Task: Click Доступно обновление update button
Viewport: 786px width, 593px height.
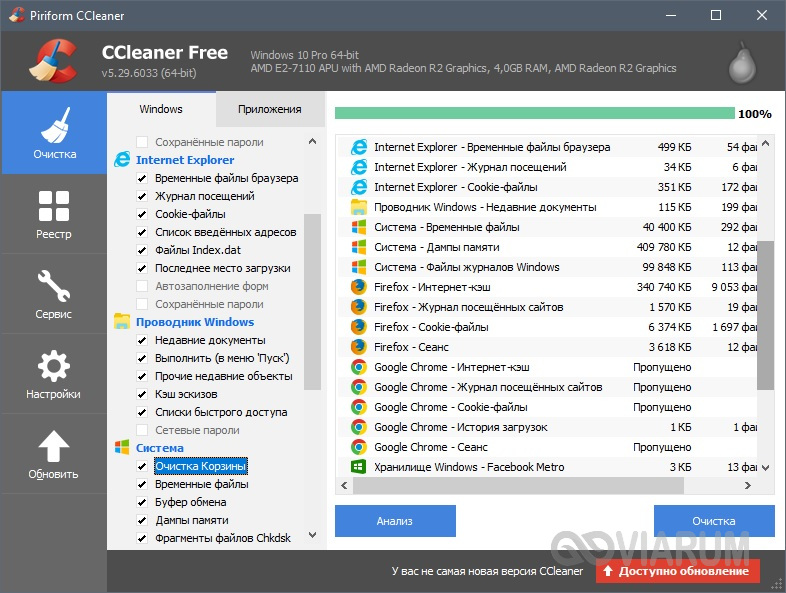Action: (678, 571)
